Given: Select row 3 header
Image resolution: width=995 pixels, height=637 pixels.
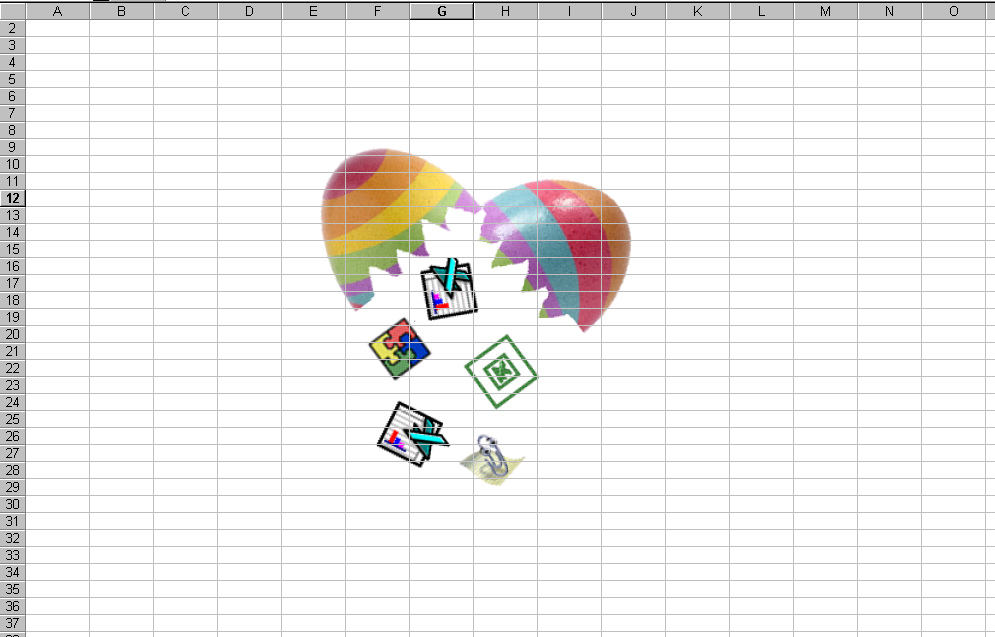Looking at the screenshot, I should tap(13, 46).
